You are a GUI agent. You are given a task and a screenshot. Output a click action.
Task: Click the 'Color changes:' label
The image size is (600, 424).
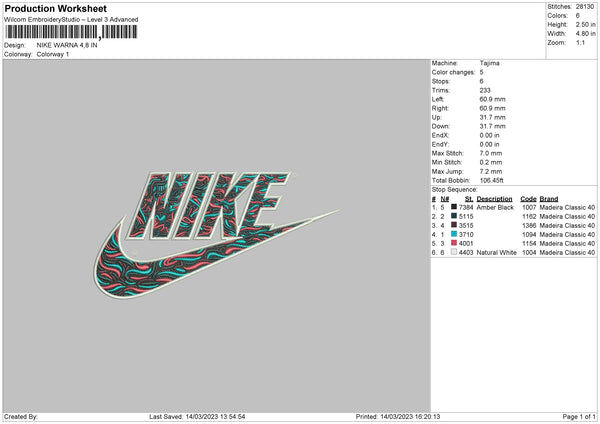[453, 72]
